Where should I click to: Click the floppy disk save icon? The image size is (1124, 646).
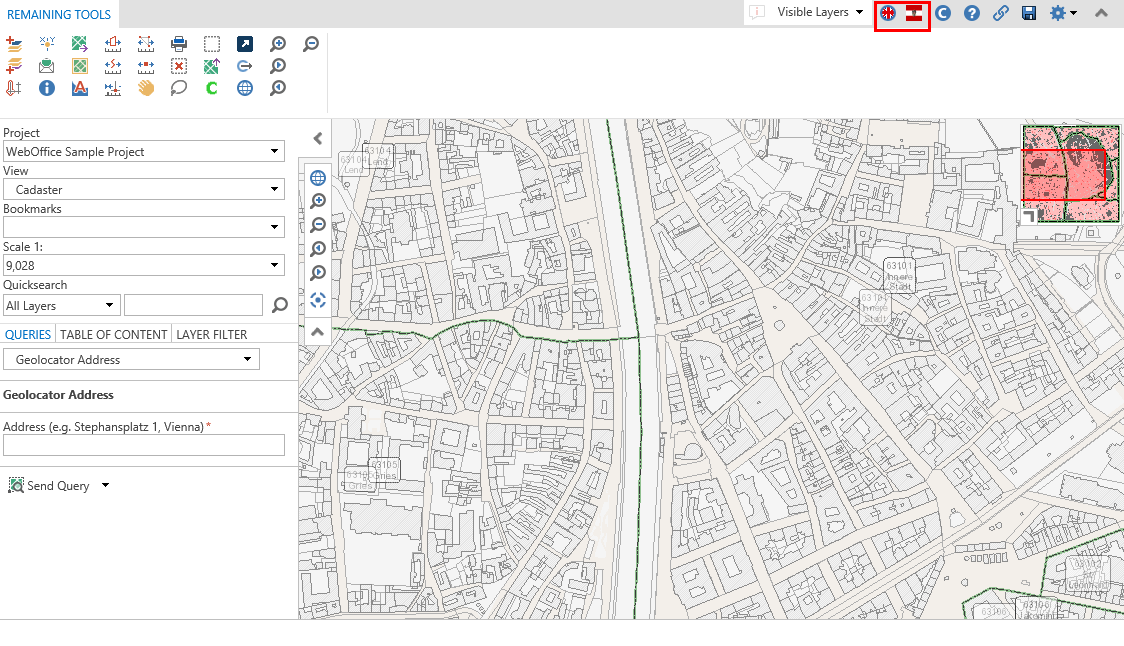pyautogui.click(x=1029, y=13)
